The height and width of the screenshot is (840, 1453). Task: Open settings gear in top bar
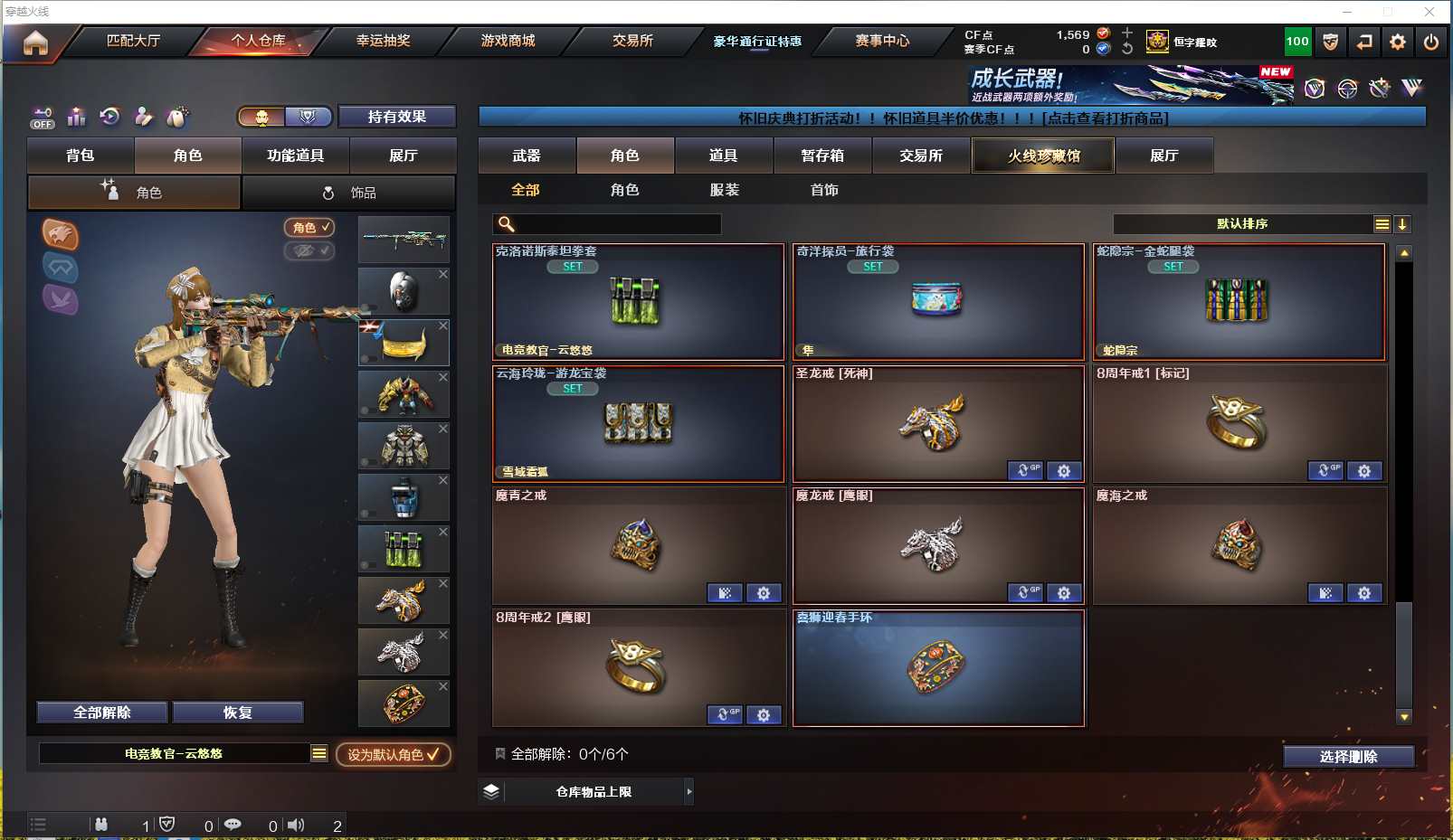[x=1398, y=42]
